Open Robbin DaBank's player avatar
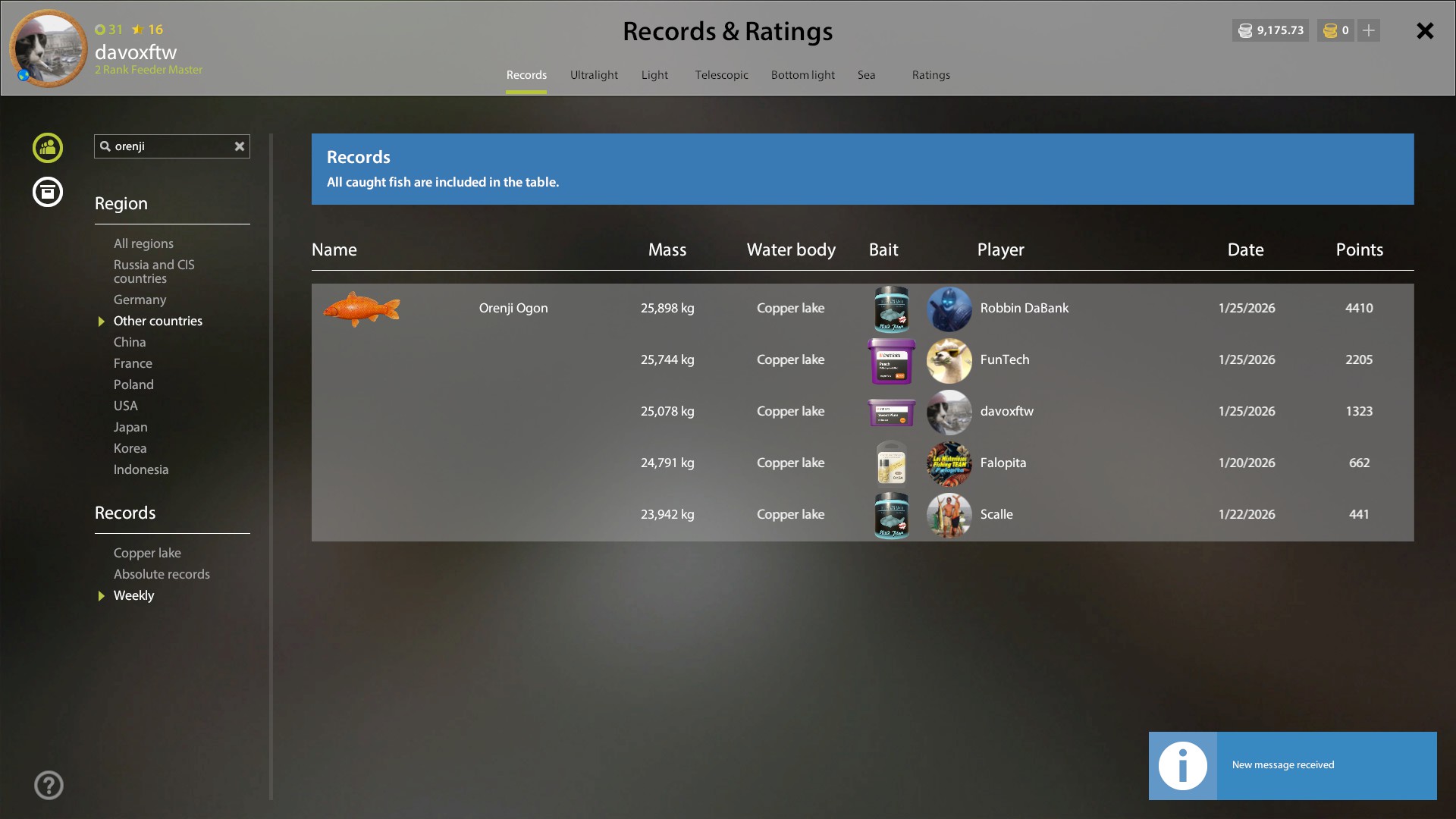 coord(949,309)
